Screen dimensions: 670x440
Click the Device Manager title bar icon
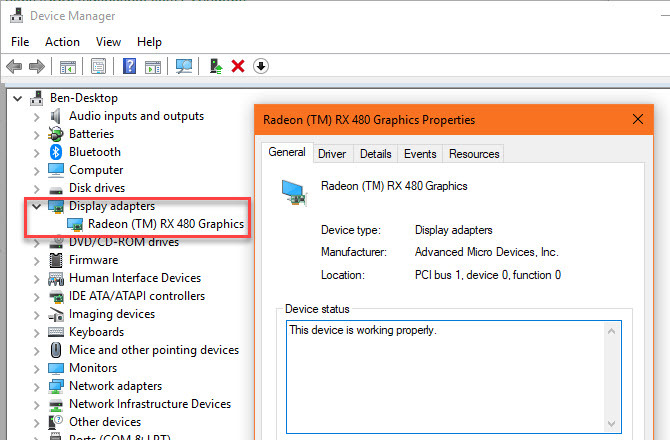[17, 15]
